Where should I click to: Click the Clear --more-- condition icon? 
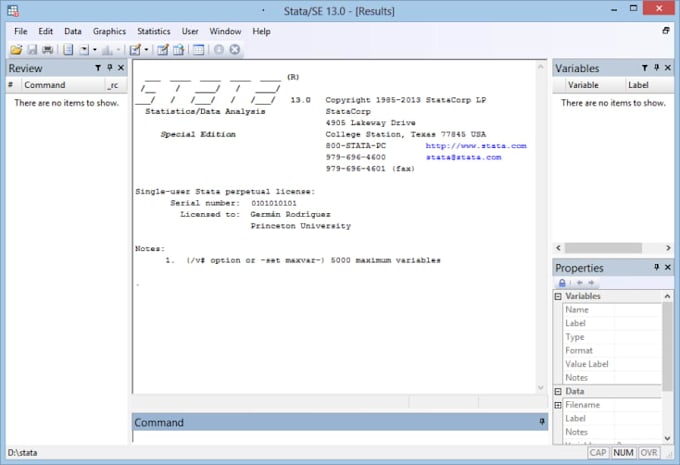click(219, 50)
